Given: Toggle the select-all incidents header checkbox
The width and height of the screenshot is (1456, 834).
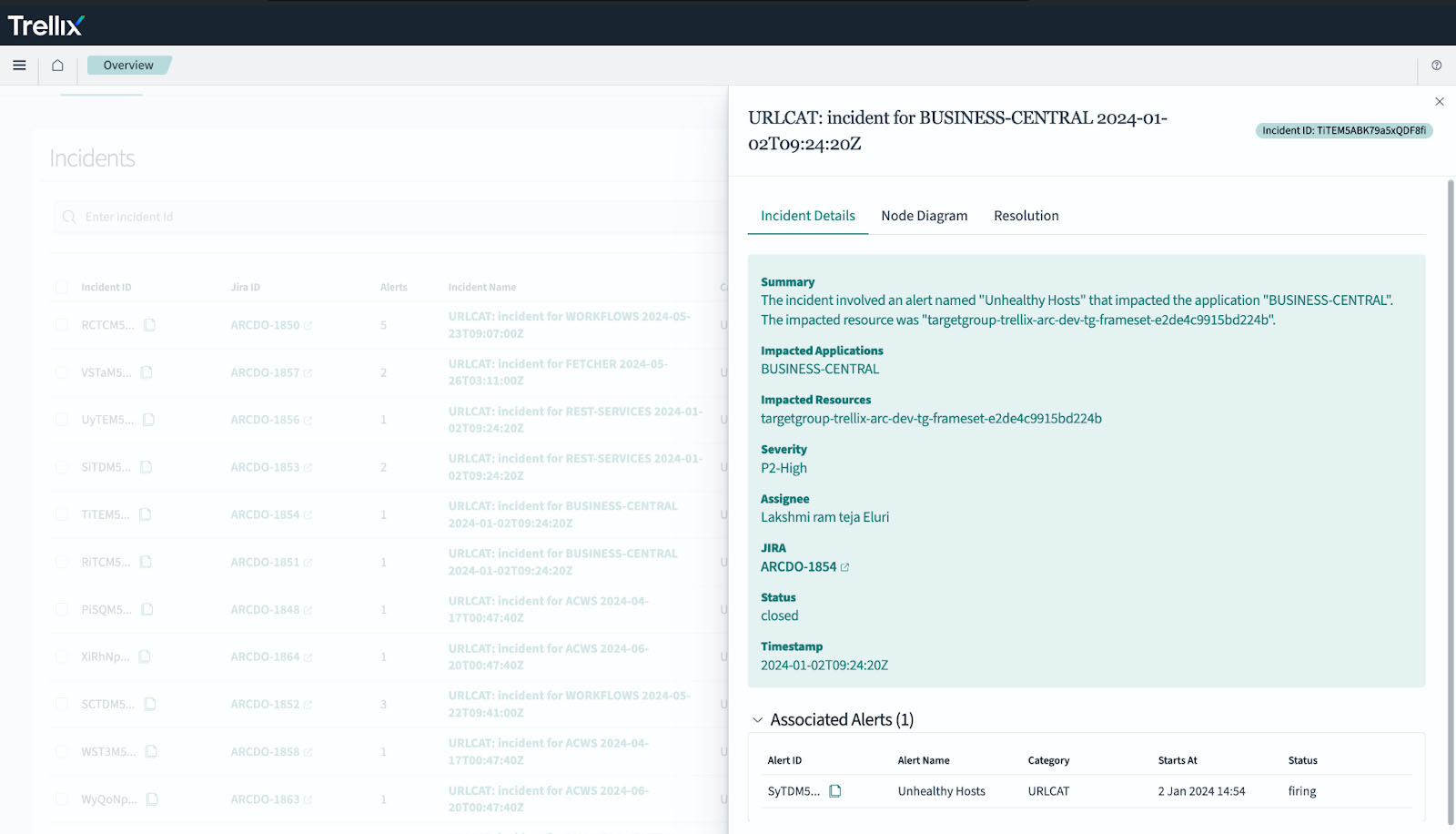Looking at the screenshot, I should [62, 288].
